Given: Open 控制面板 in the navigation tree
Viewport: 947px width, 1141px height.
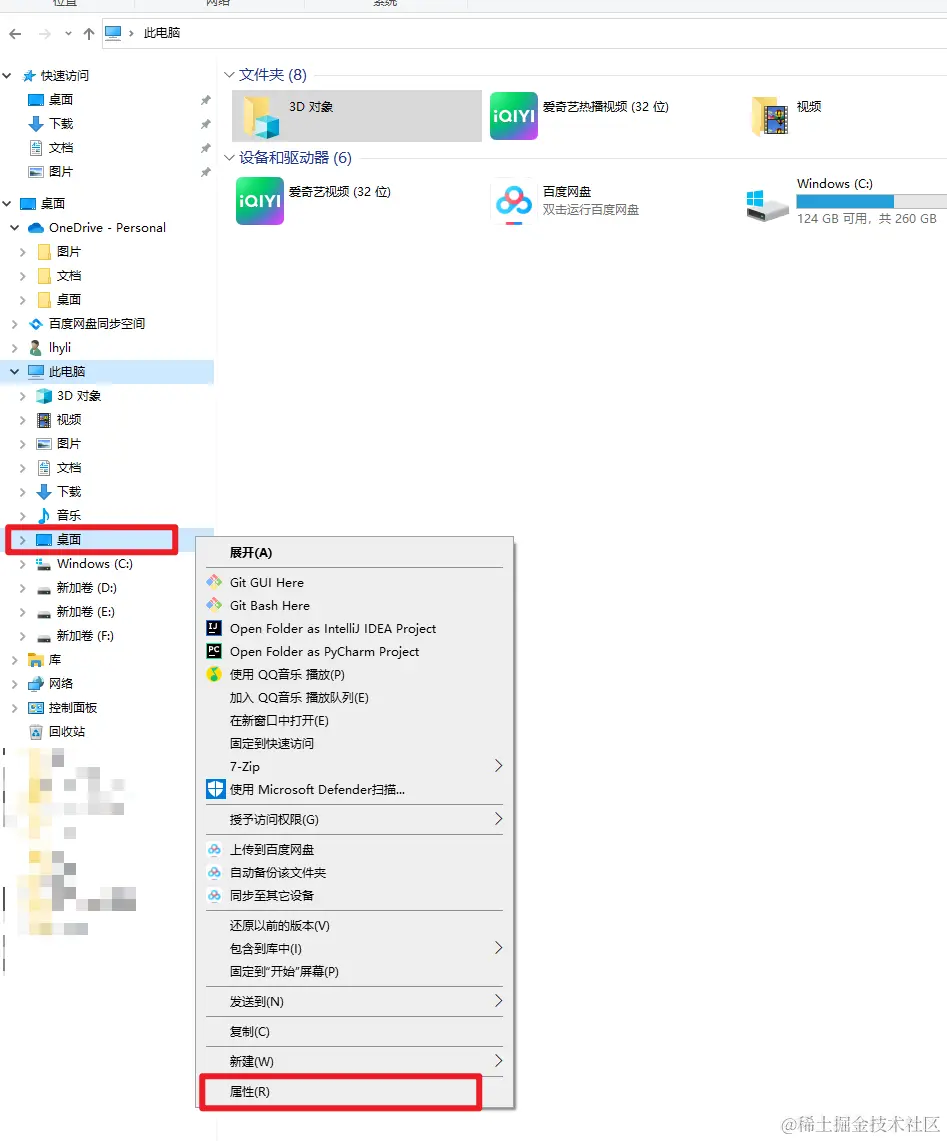Looking at the screenshot, I should point(73,708).
